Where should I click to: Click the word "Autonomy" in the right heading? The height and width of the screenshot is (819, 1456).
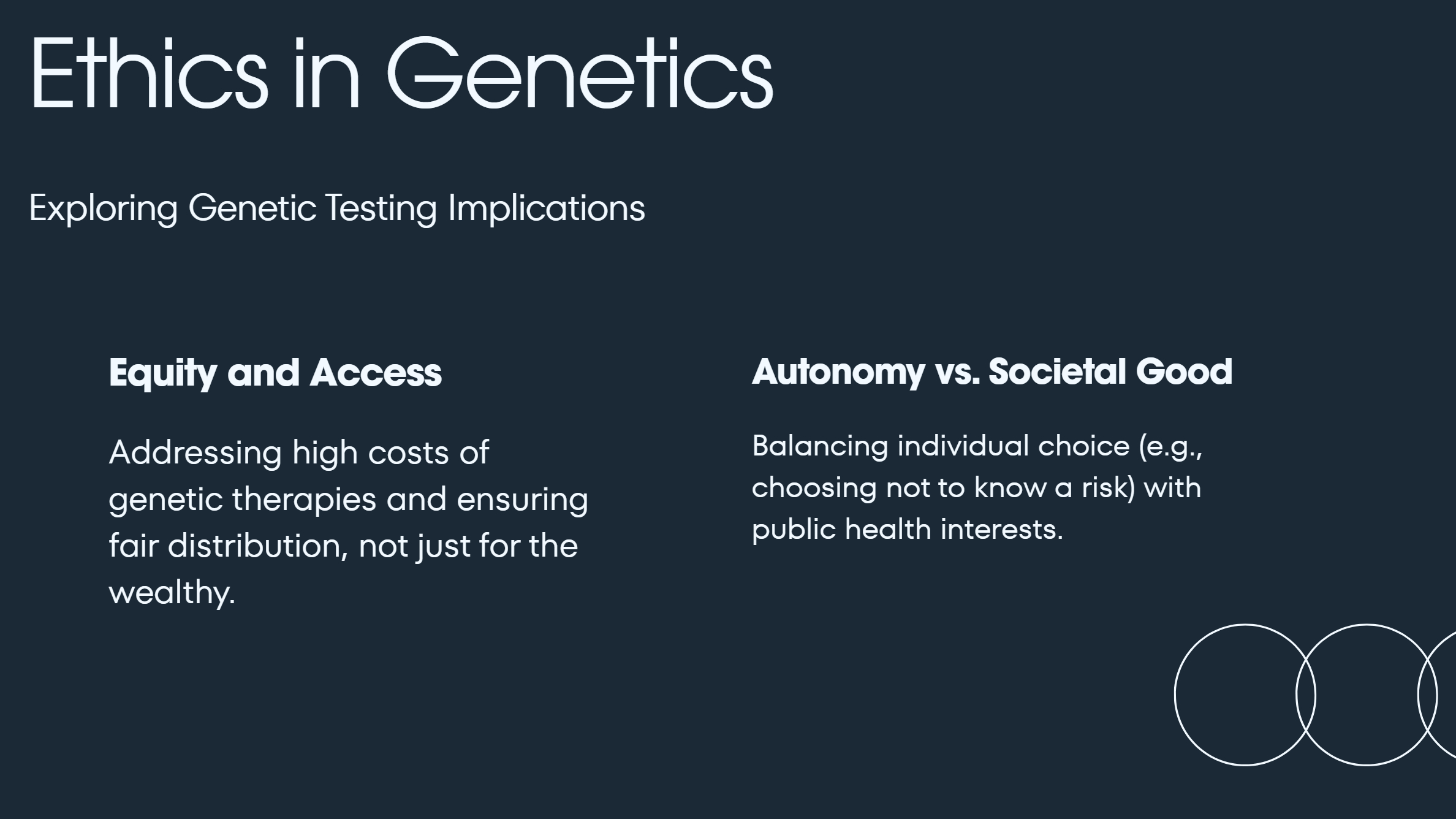[838, 371]
